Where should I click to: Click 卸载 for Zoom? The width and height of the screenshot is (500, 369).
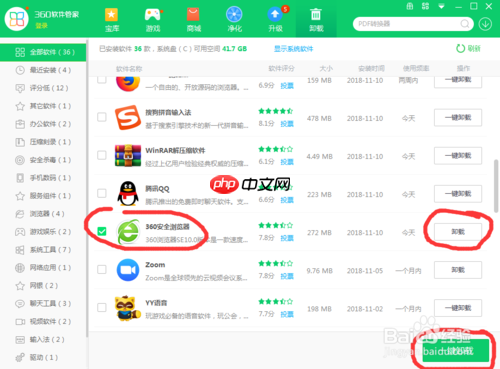coord(458,270)
